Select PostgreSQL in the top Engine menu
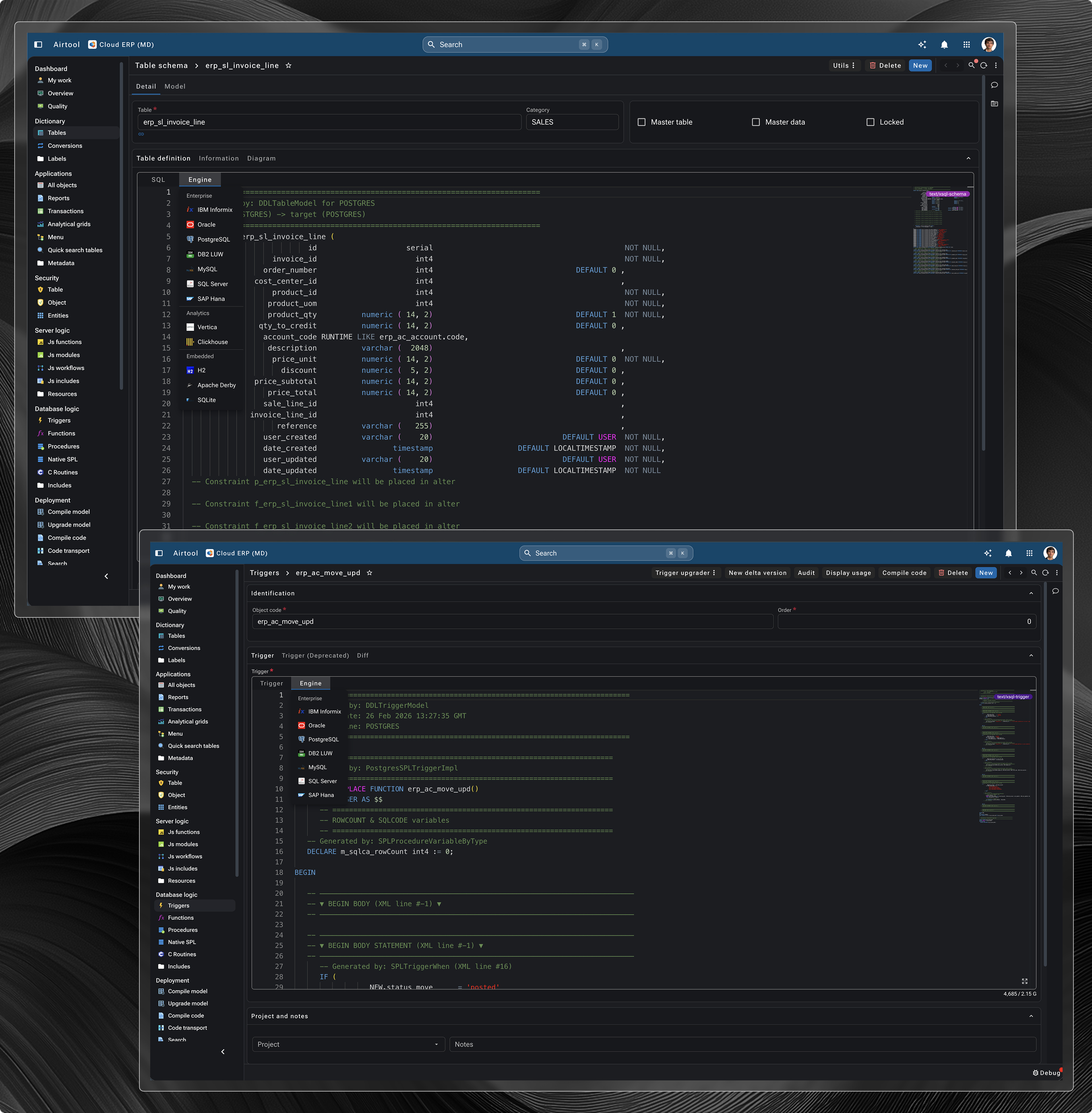The image size is (1092, 1113). point(213,239)
